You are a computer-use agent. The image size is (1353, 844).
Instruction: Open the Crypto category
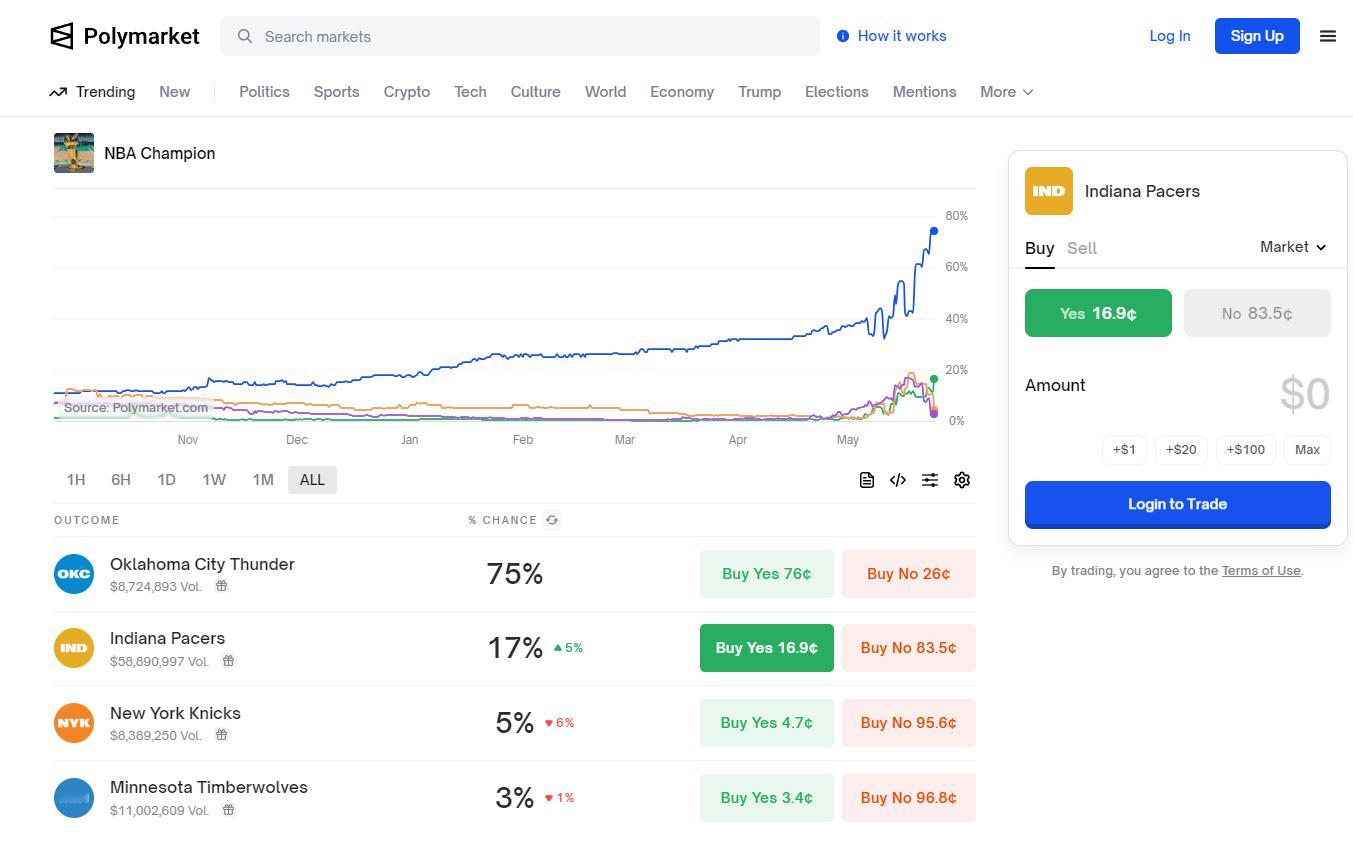click(x=407, y=92)
